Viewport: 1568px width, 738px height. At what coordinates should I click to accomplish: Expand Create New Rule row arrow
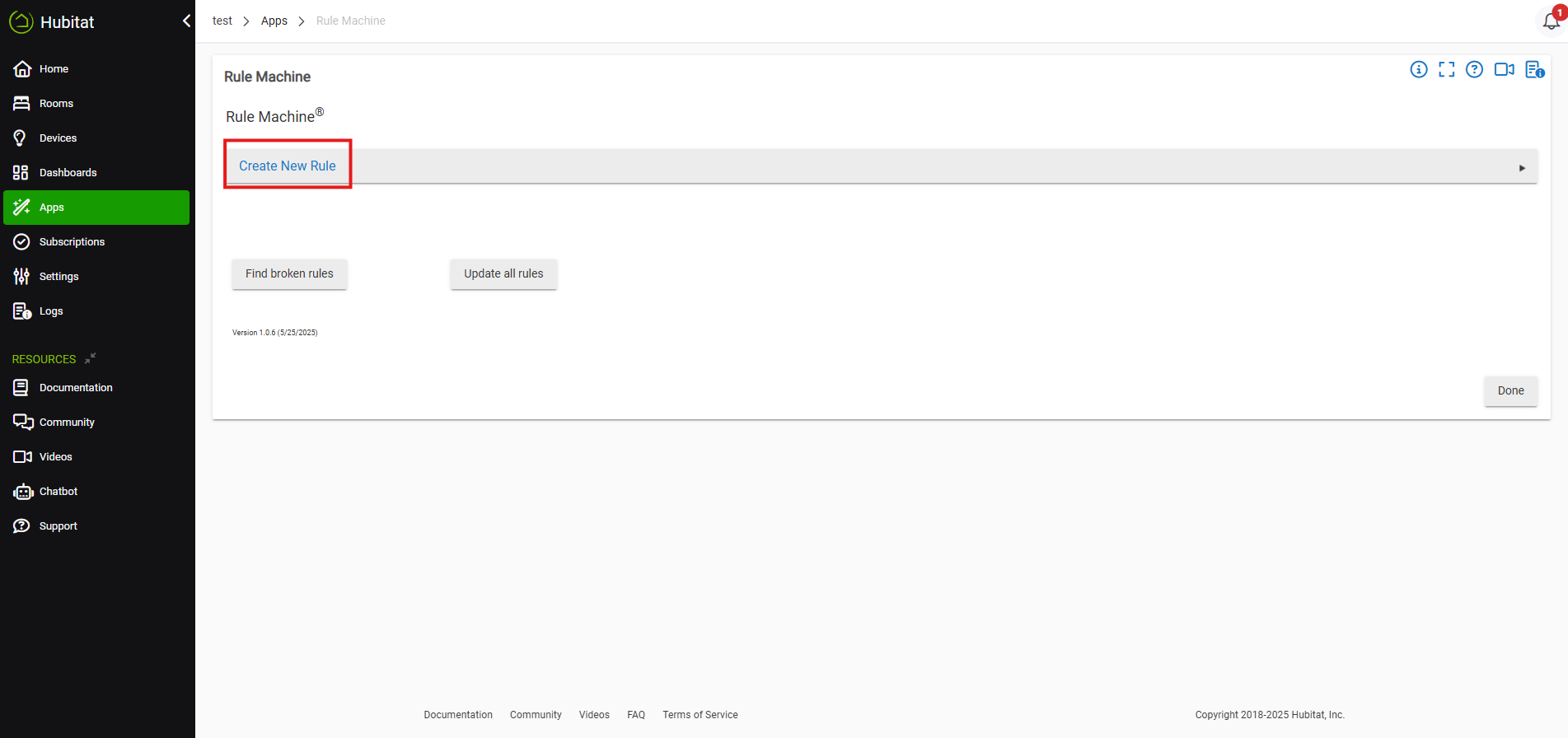pos(1522,168)
